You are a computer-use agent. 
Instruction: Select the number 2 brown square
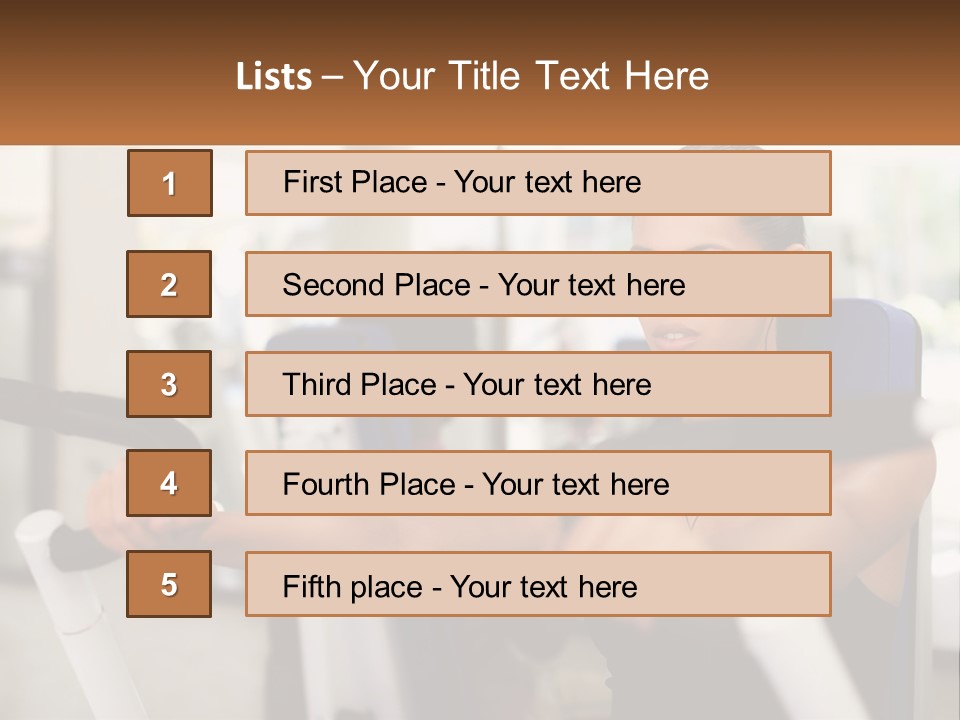coord(169,284)
